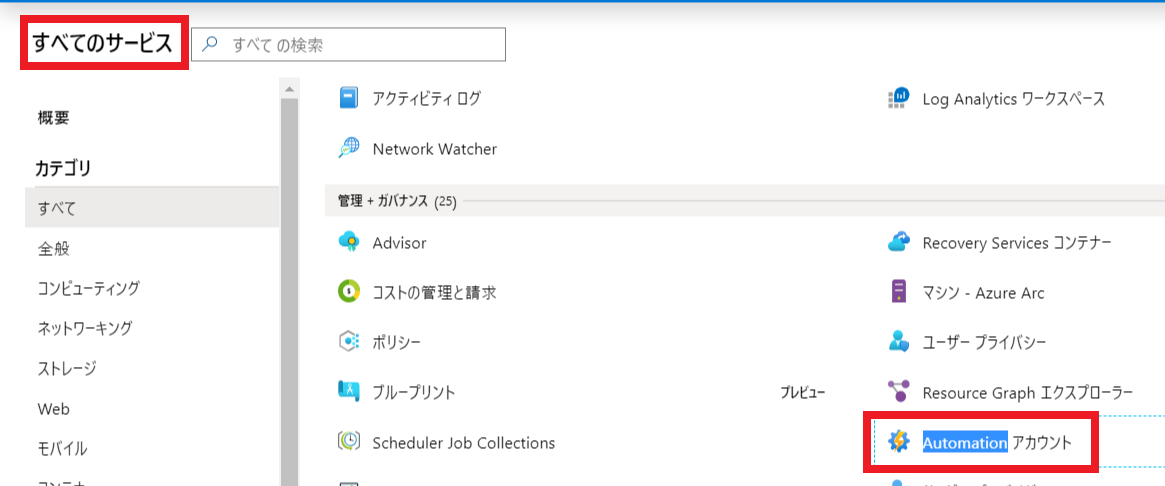Open Scheduler Job Collections link

(464, 443)
